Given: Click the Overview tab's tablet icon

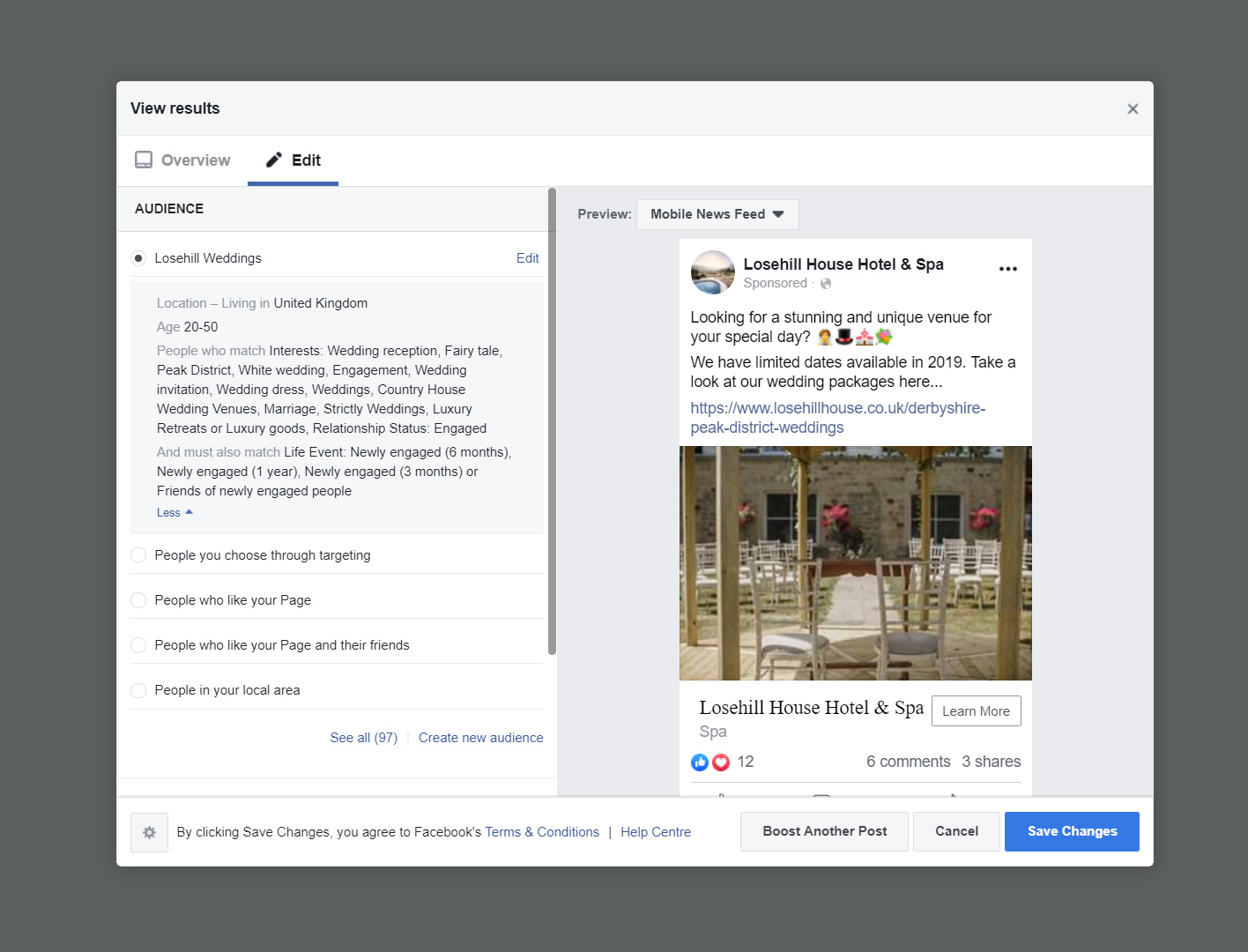Looking at the screenshot, I should [144, 160].
